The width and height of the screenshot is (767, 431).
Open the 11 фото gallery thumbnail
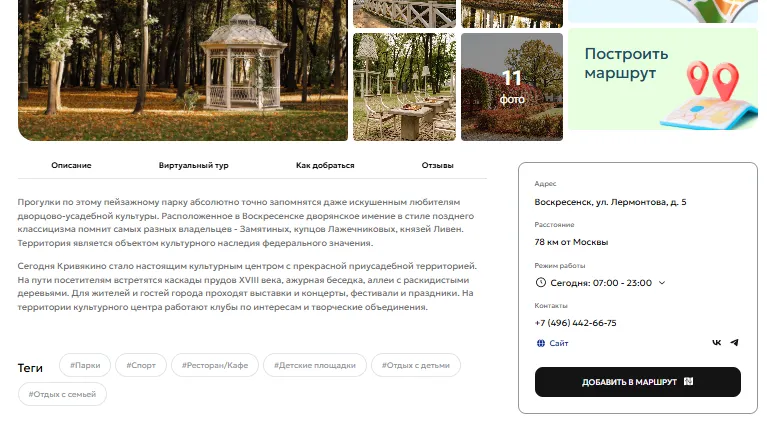[512, 87]
